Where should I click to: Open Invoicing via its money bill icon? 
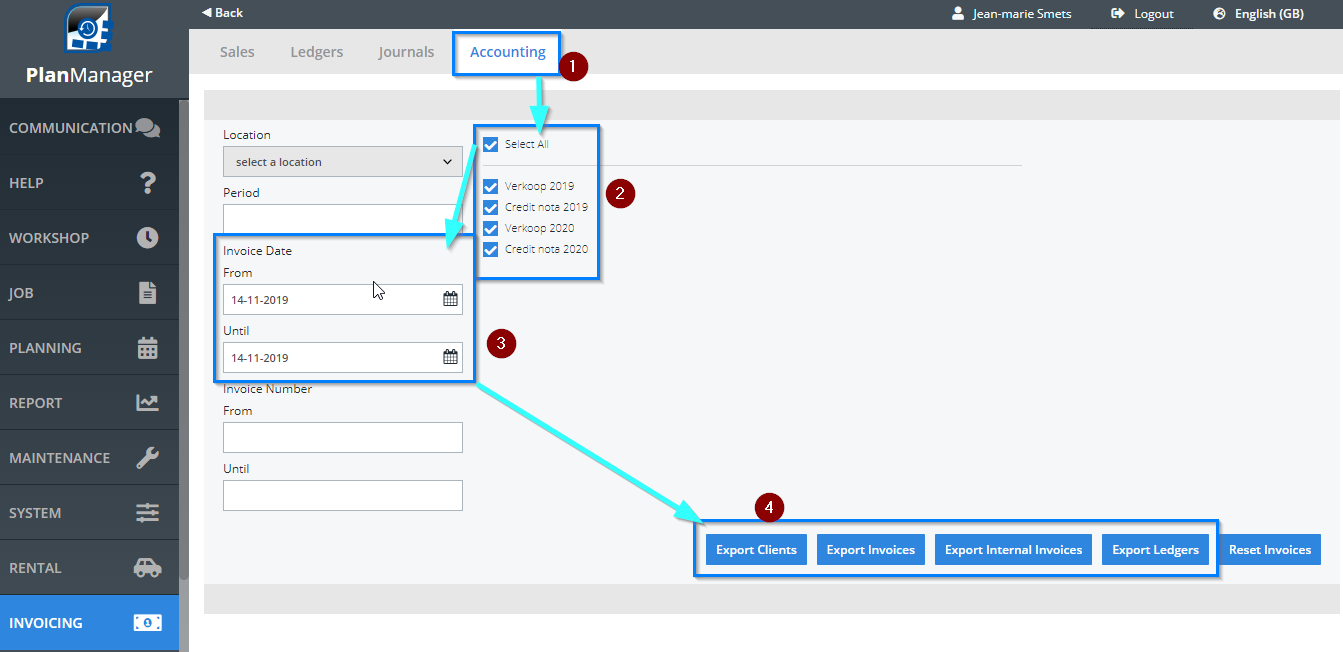click(x=147, y=623)
